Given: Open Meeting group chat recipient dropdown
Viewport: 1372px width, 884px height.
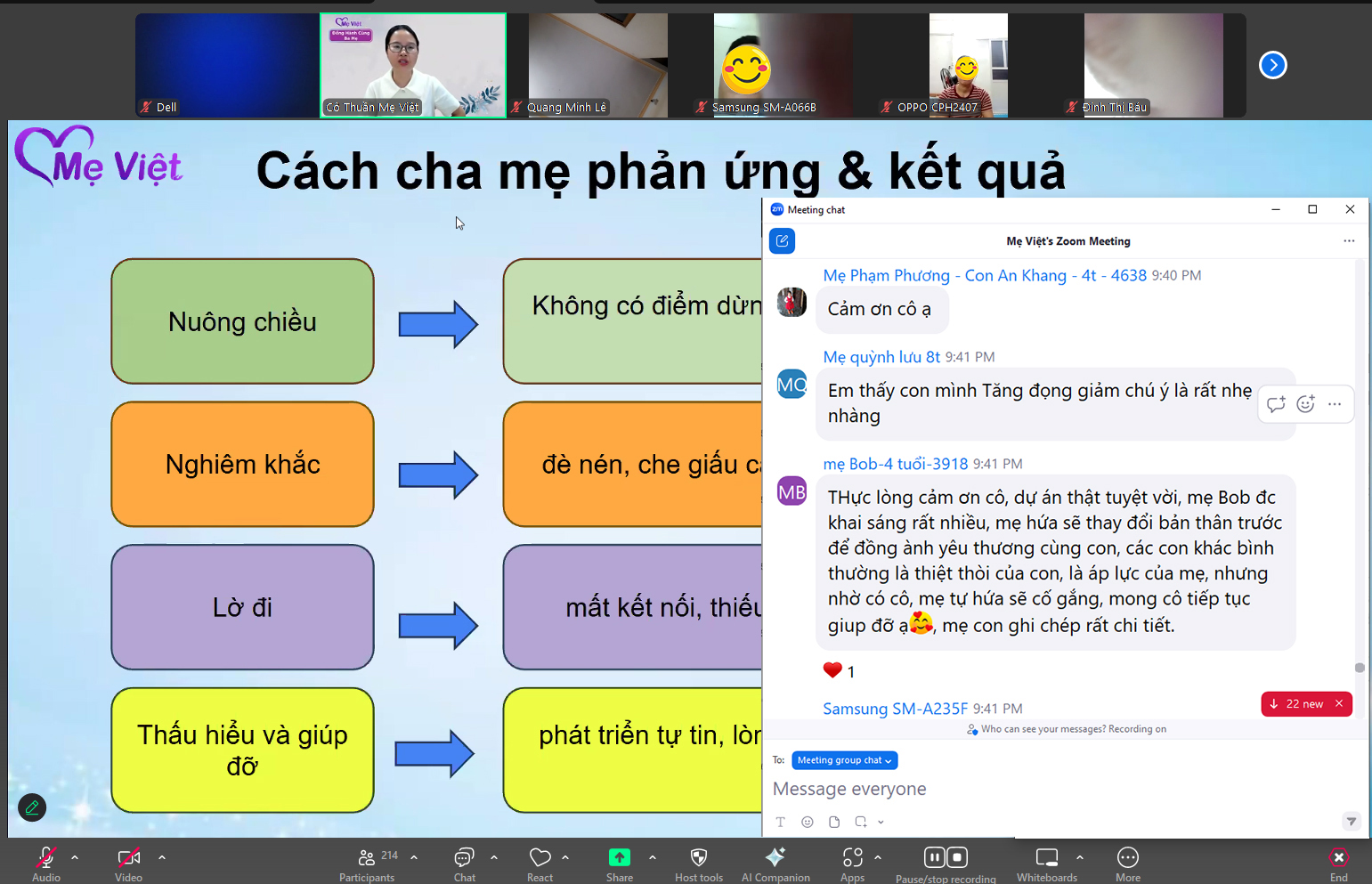Looking at the screenshot, I should pyautogui.click(x=844, y=760).
